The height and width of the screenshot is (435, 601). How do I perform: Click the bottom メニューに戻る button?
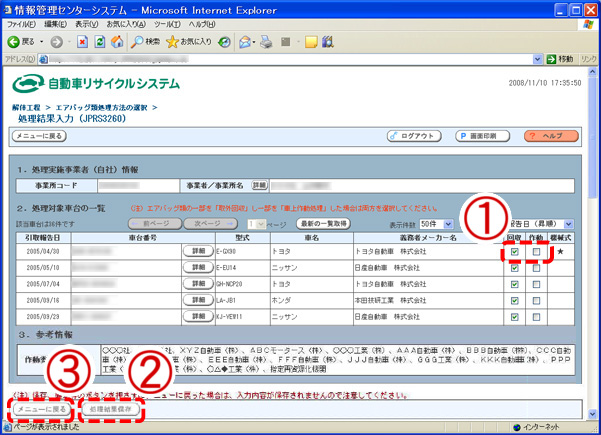(42, 409)
